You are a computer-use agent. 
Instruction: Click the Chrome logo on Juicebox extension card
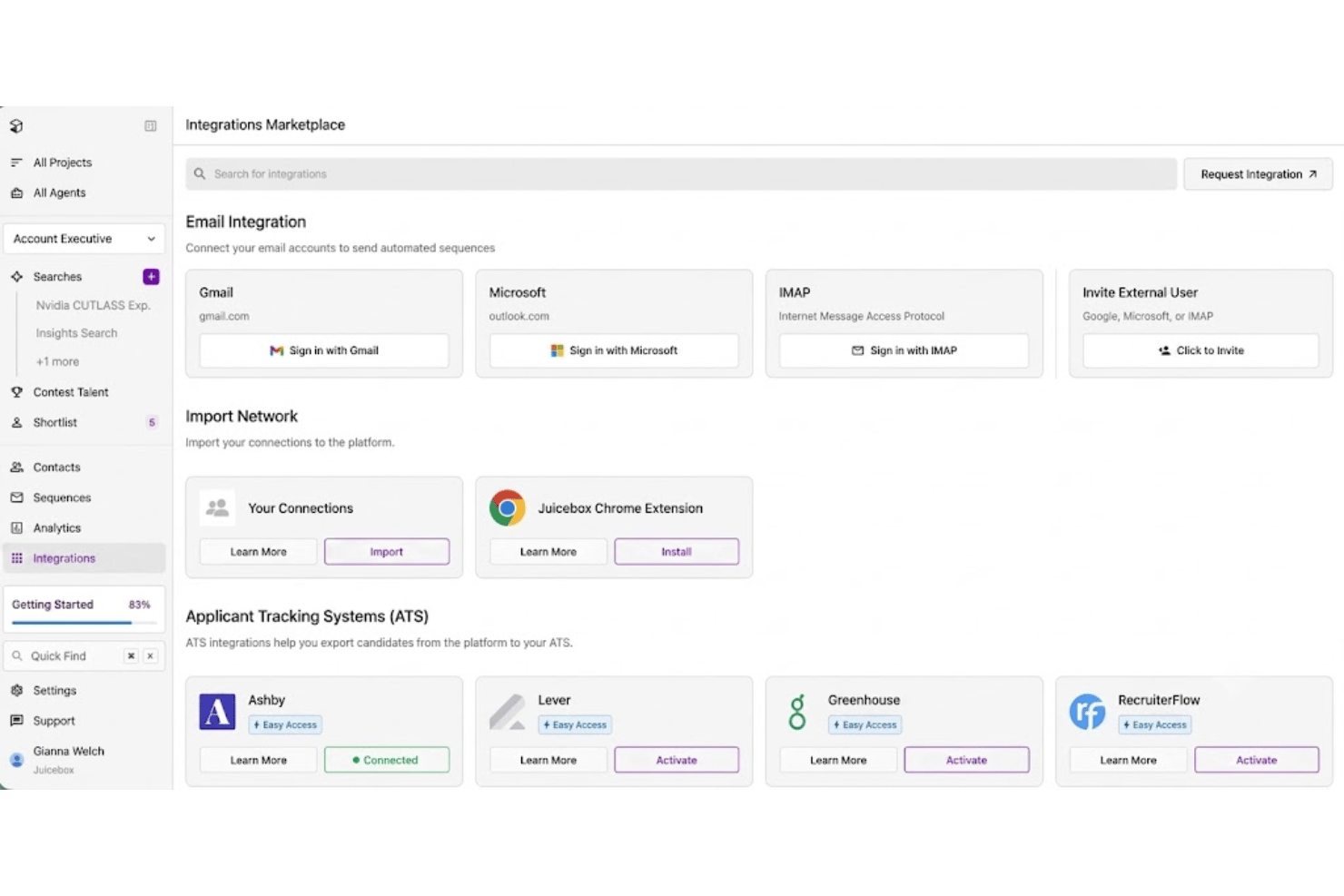(507, 508)
